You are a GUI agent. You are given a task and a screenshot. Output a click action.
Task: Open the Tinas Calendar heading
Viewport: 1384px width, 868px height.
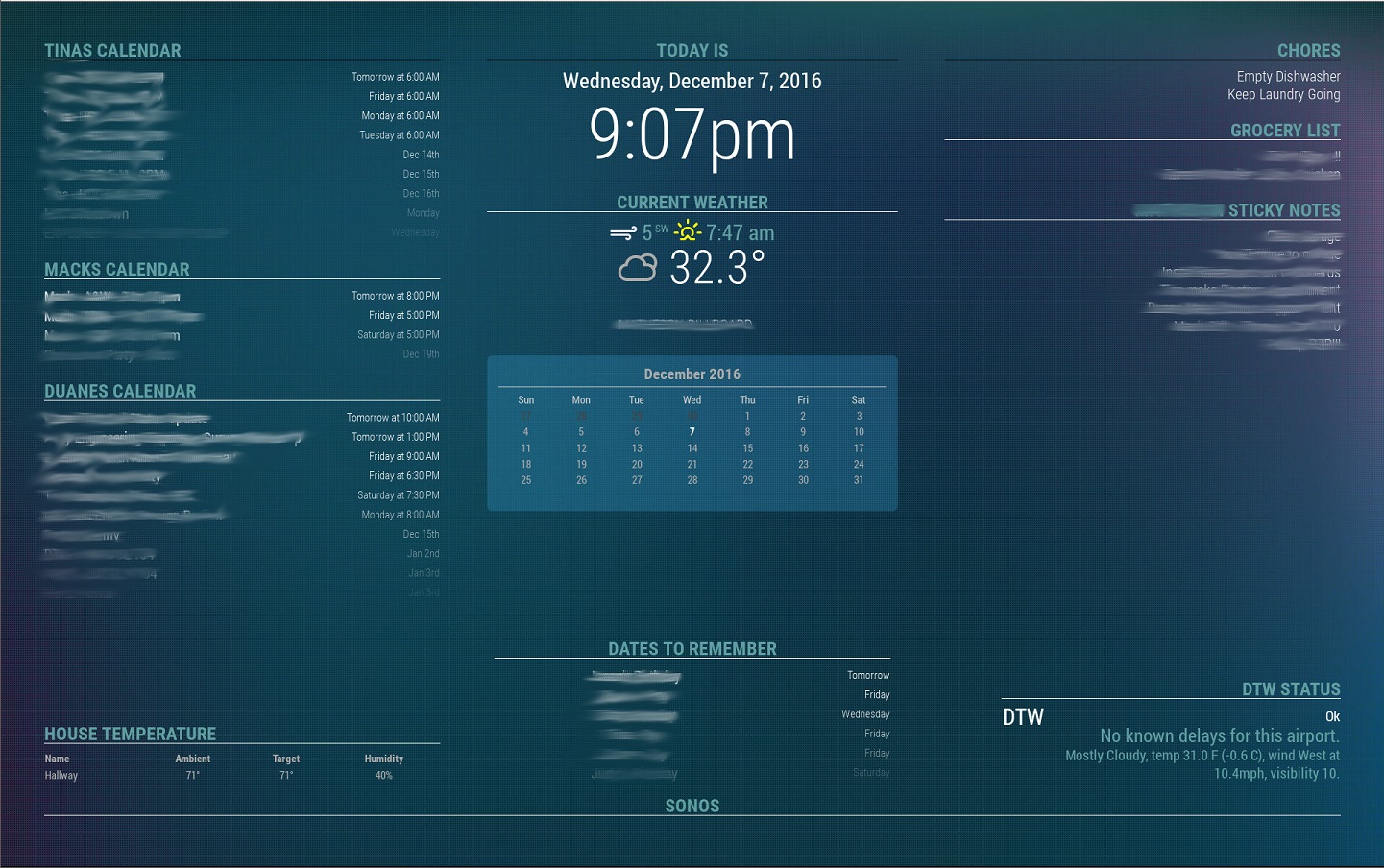point(112,51)
